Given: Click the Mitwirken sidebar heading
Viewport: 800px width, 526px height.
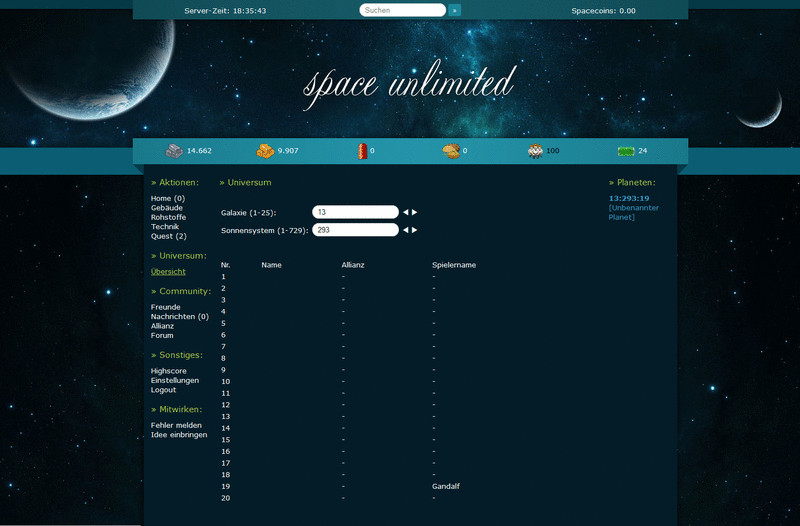Looking at the screenshot, I should click(x=177, y=410).
